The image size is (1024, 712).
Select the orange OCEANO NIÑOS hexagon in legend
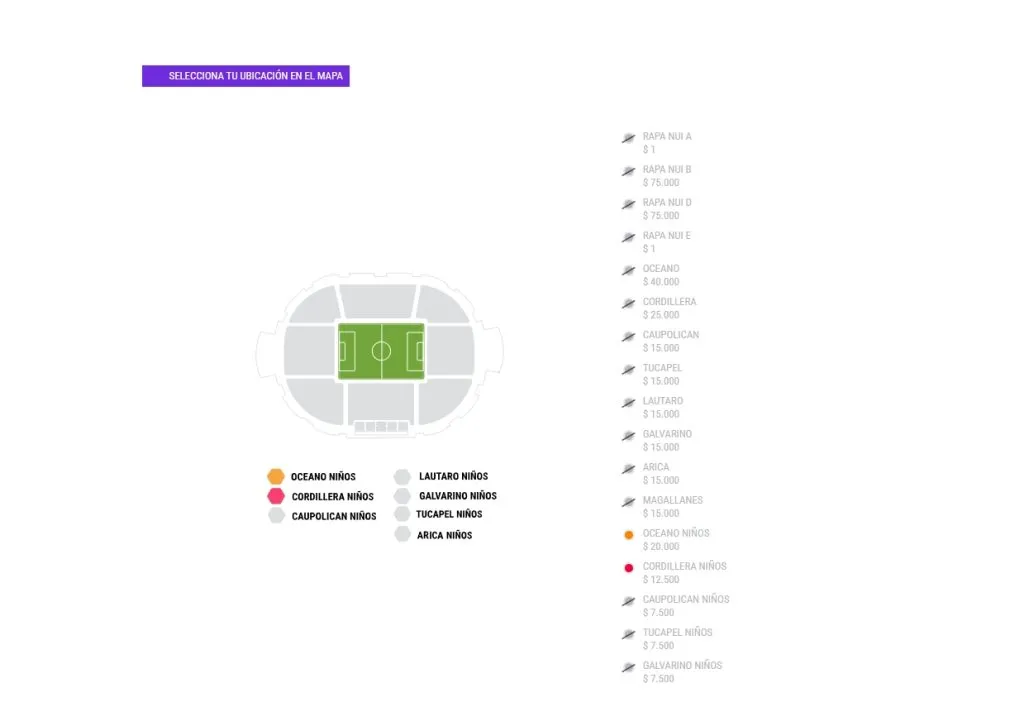(277, 476)
